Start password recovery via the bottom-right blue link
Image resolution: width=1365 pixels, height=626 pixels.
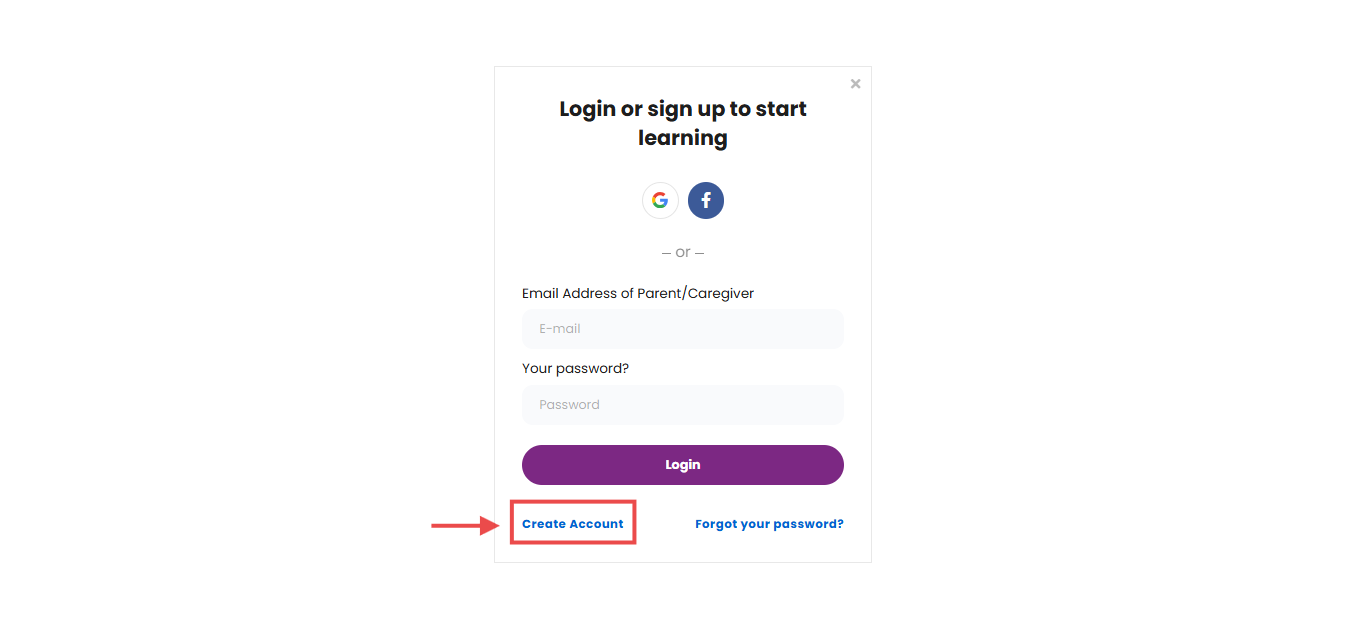(769, 524)
